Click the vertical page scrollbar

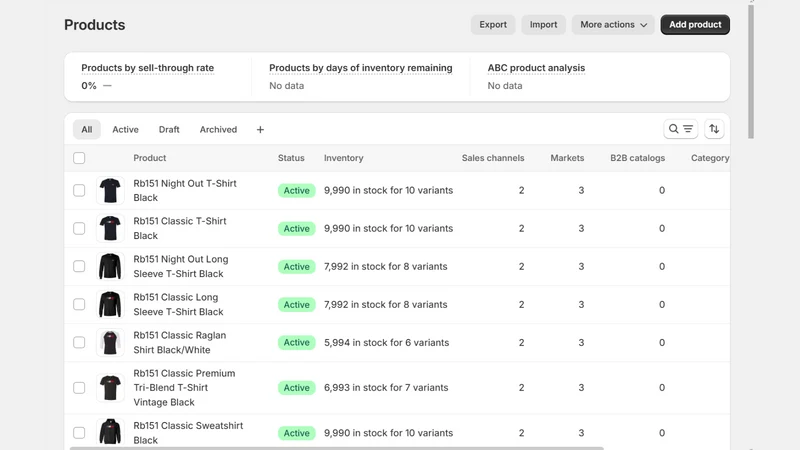point(751,71)
